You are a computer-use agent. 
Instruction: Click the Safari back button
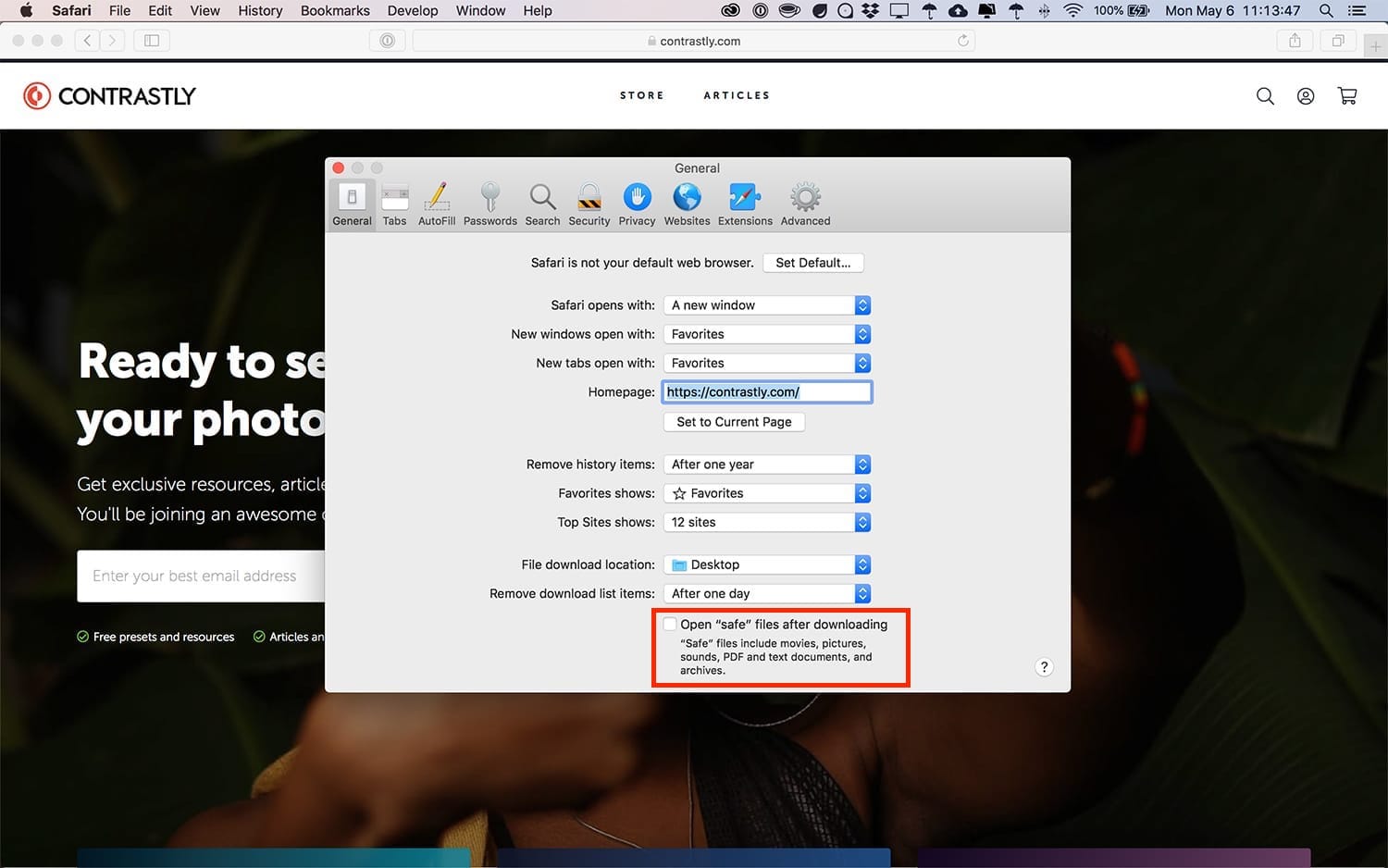point(87,41)
